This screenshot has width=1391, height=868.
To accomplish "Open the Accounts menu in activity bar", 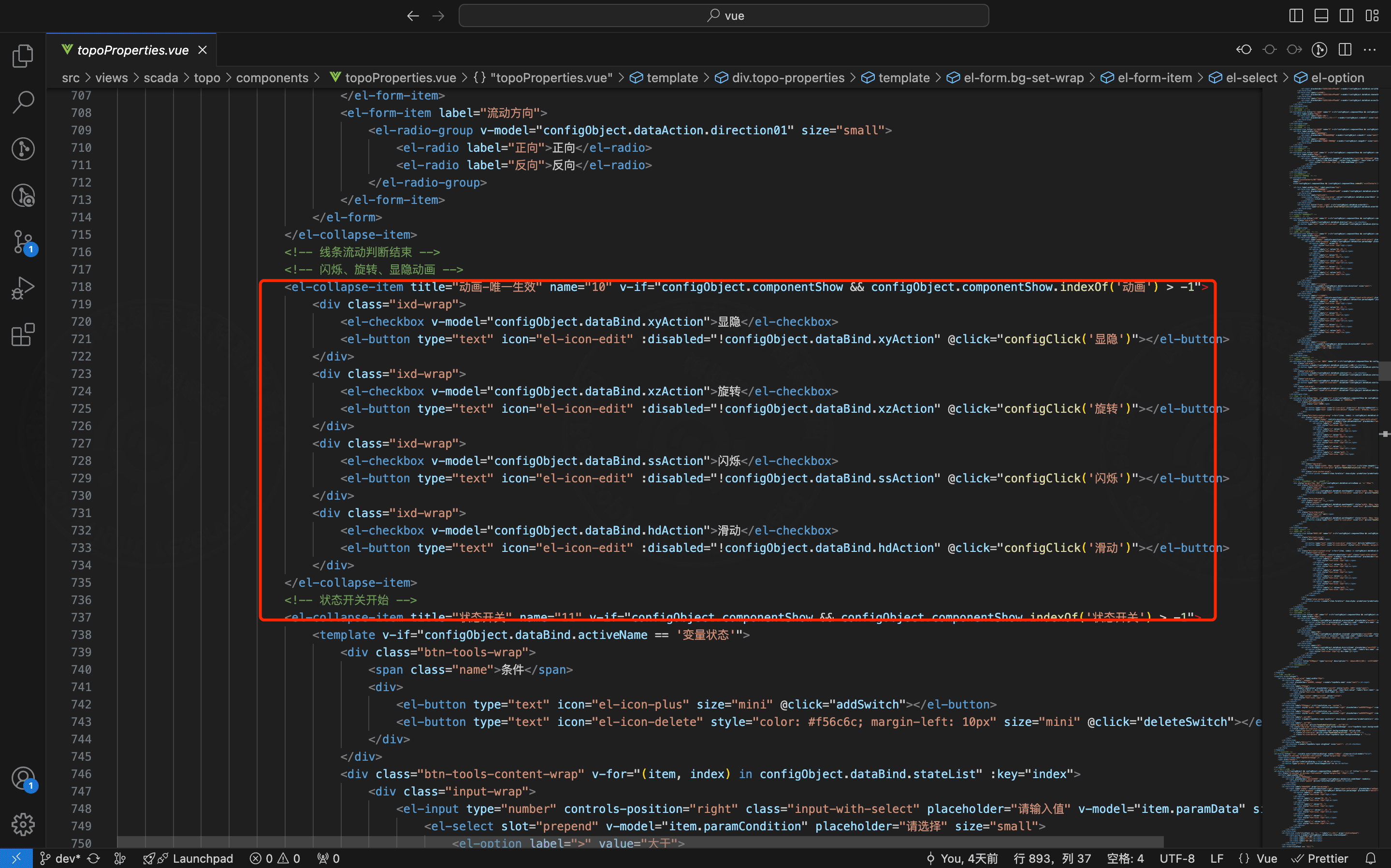I will [x=23, y=779].
